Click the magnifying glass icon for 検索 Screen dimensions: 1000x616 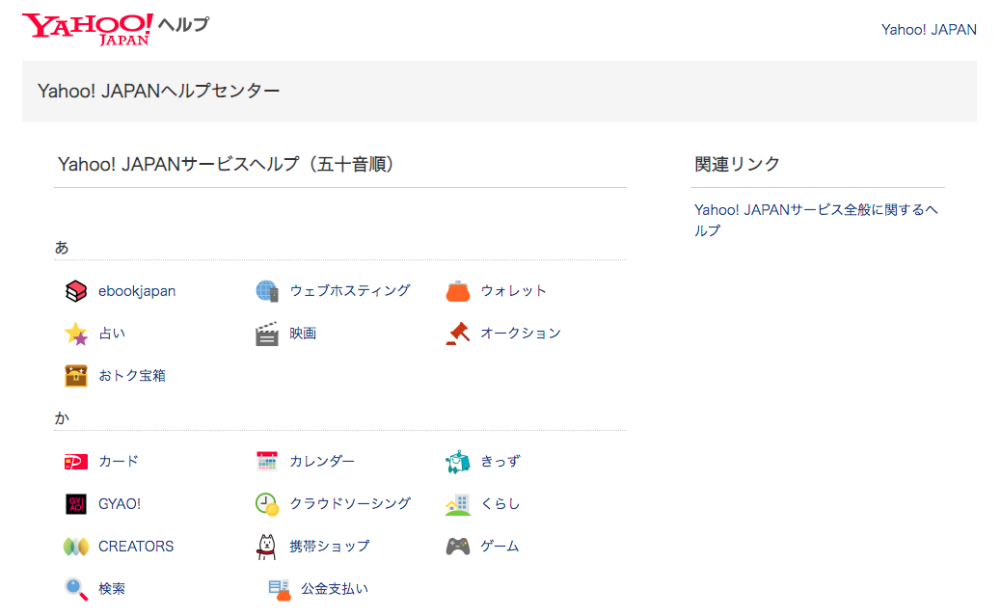76,589
